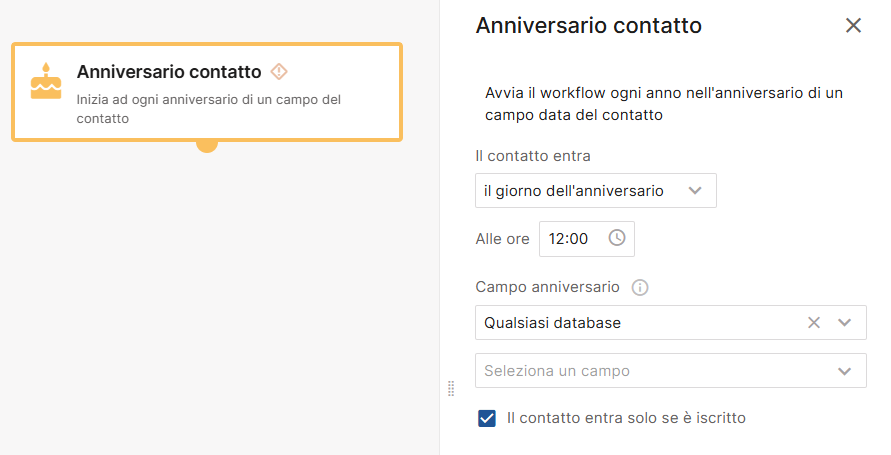Close the Anniversario contatto settings panel
The image size is (891, 455).
tap(853, 26)
